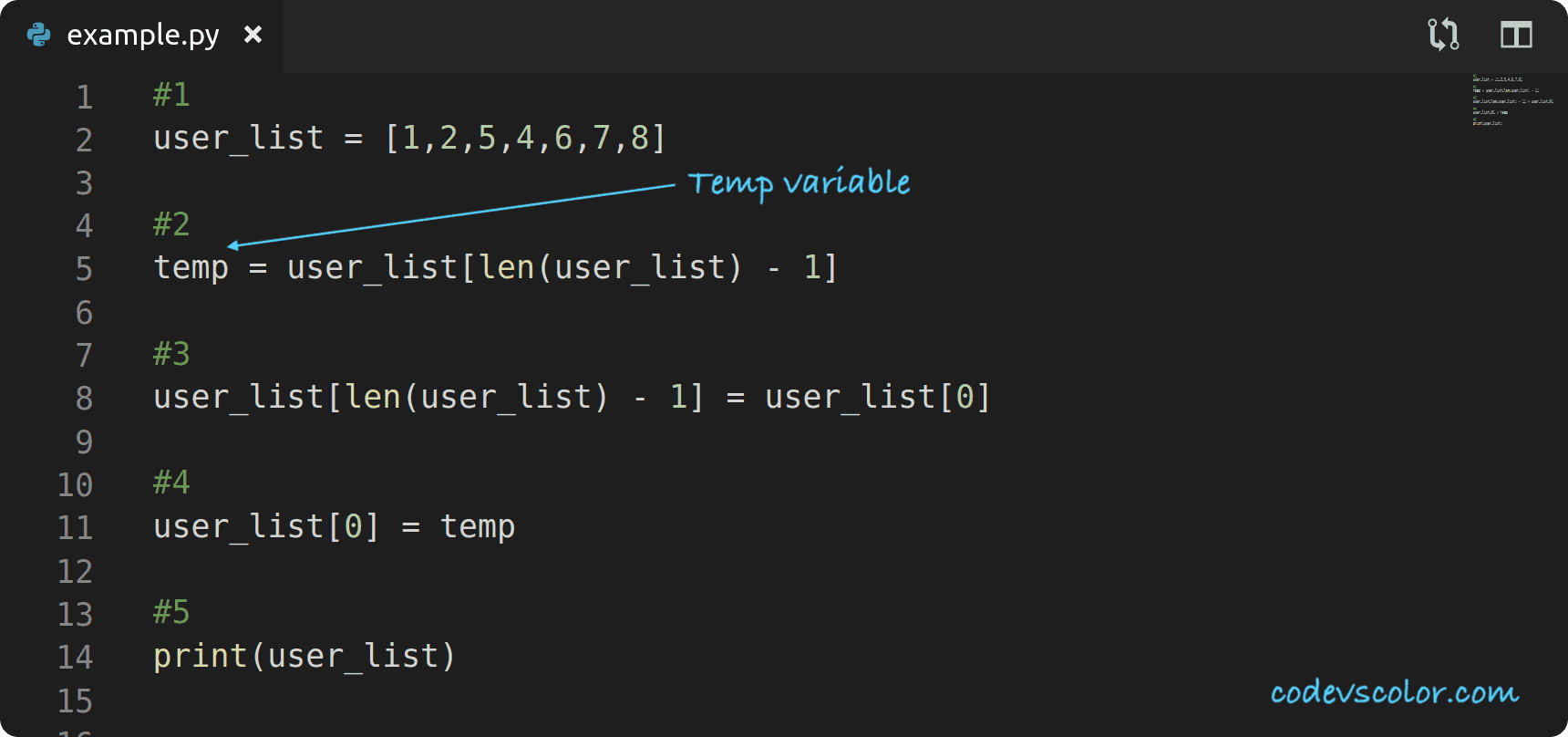Switch to the example.py tab
Screen dimensions: 1568x737
pyautogui.click(x=141, y=34)
